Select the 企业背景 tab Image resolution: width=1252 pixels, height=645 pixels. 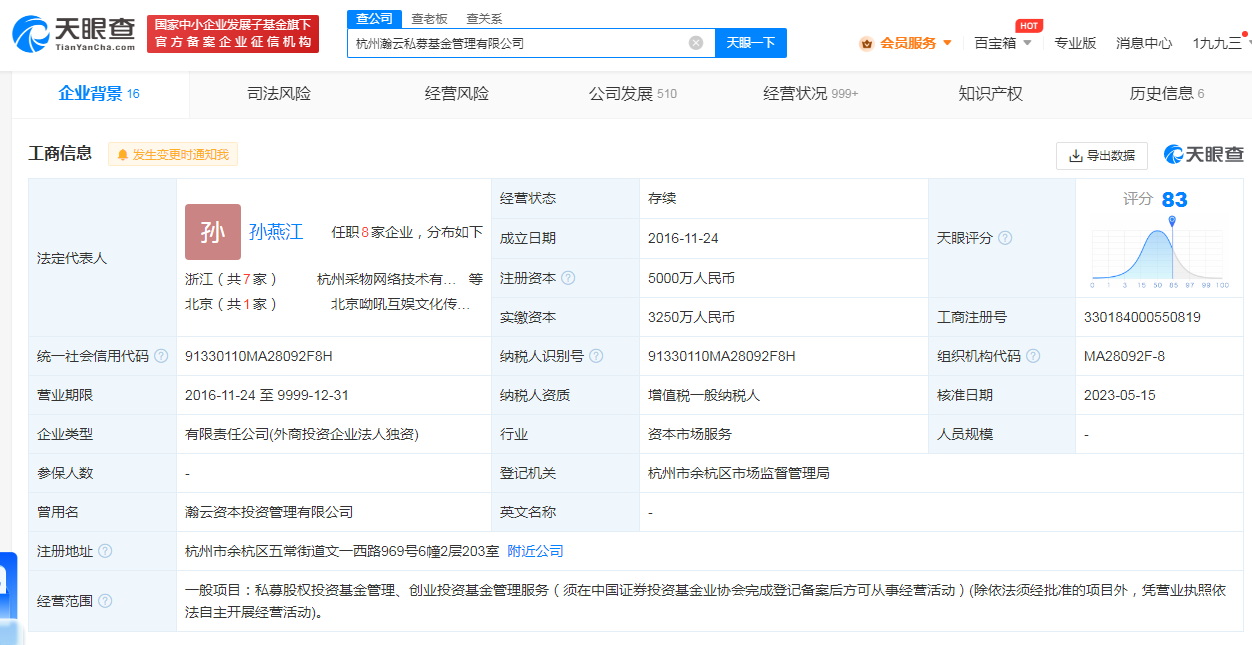pos(99,94)
